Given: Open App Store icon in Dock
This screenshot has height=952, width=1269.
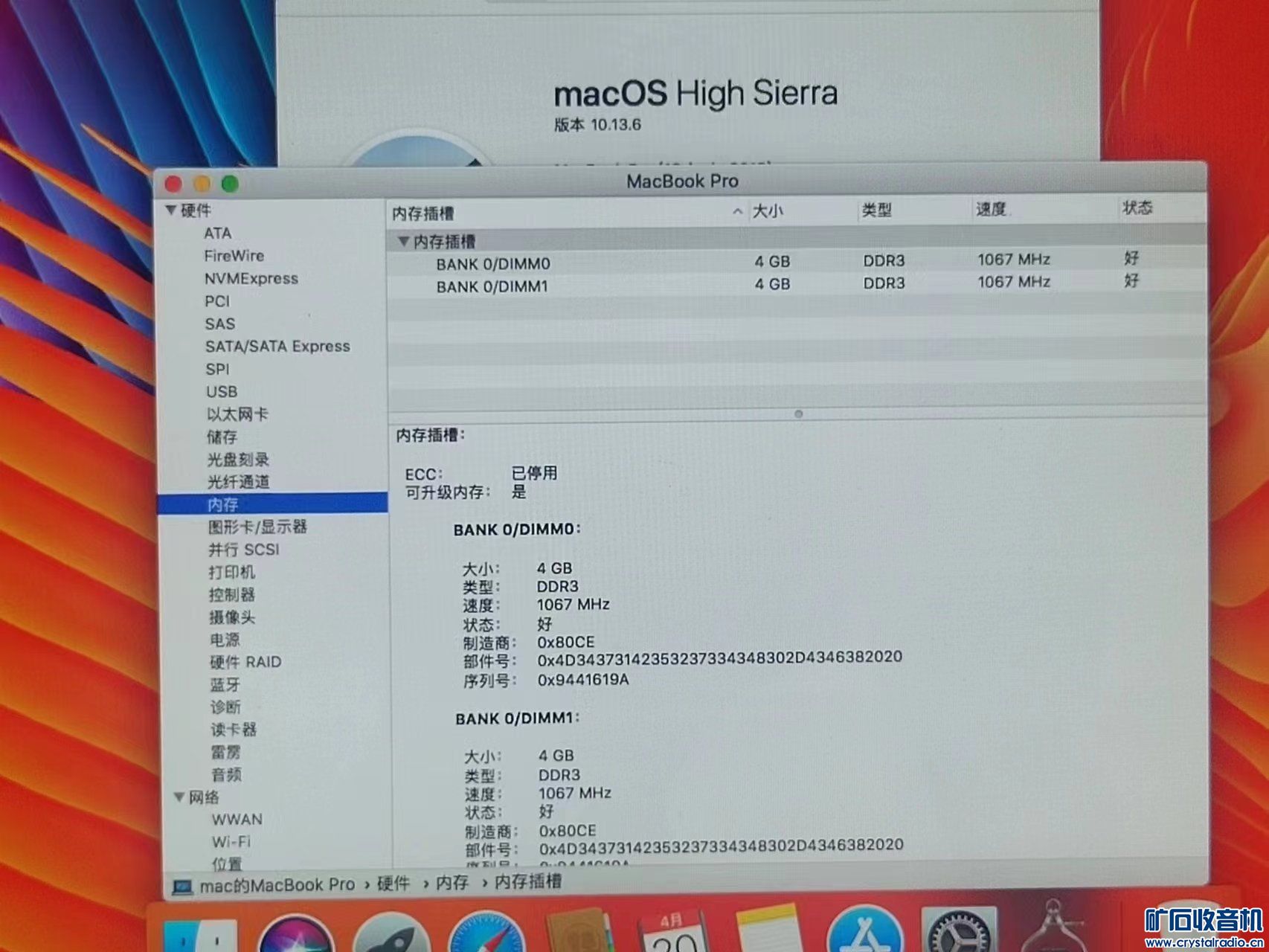Looking at the screenshot, I should pyautogui.click(x=865, y=930).
